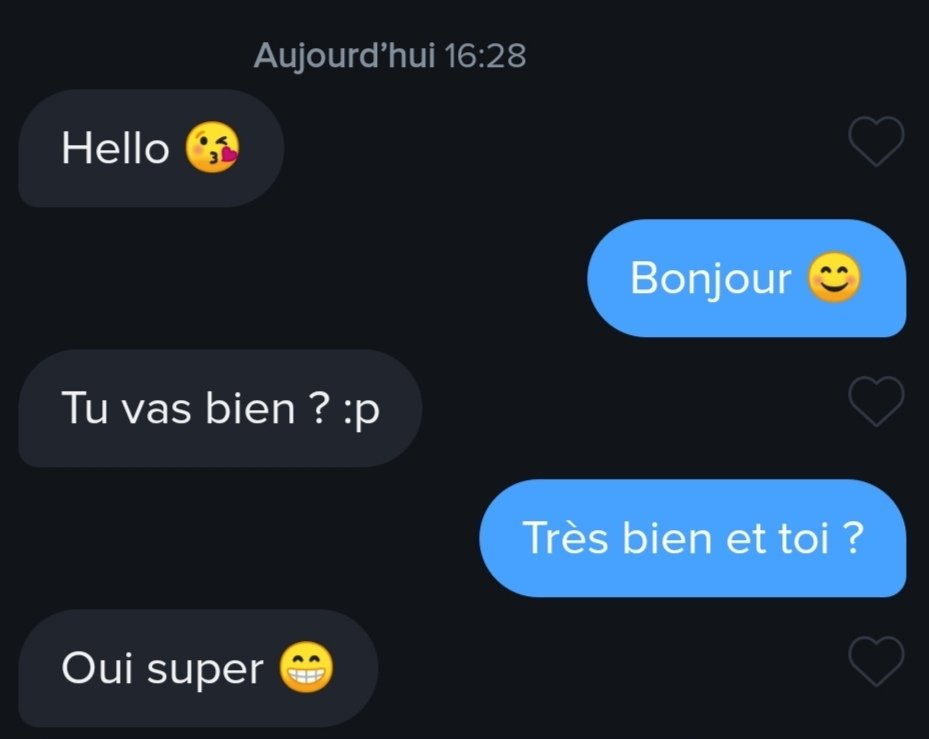Image resolution: width=929 pixels, height=739 pixels.
Task: Click the blushing smile emoji after Bonjour
Action: click(x=834, y=277)
